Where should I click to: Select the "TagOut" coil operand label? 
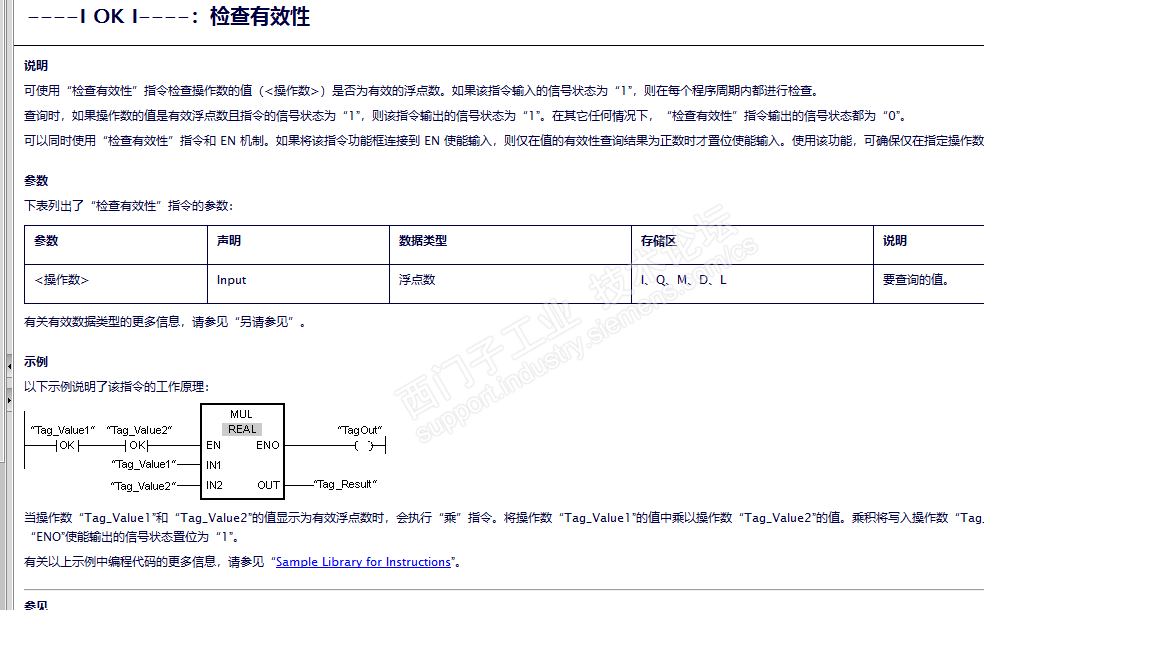[360, 430]
